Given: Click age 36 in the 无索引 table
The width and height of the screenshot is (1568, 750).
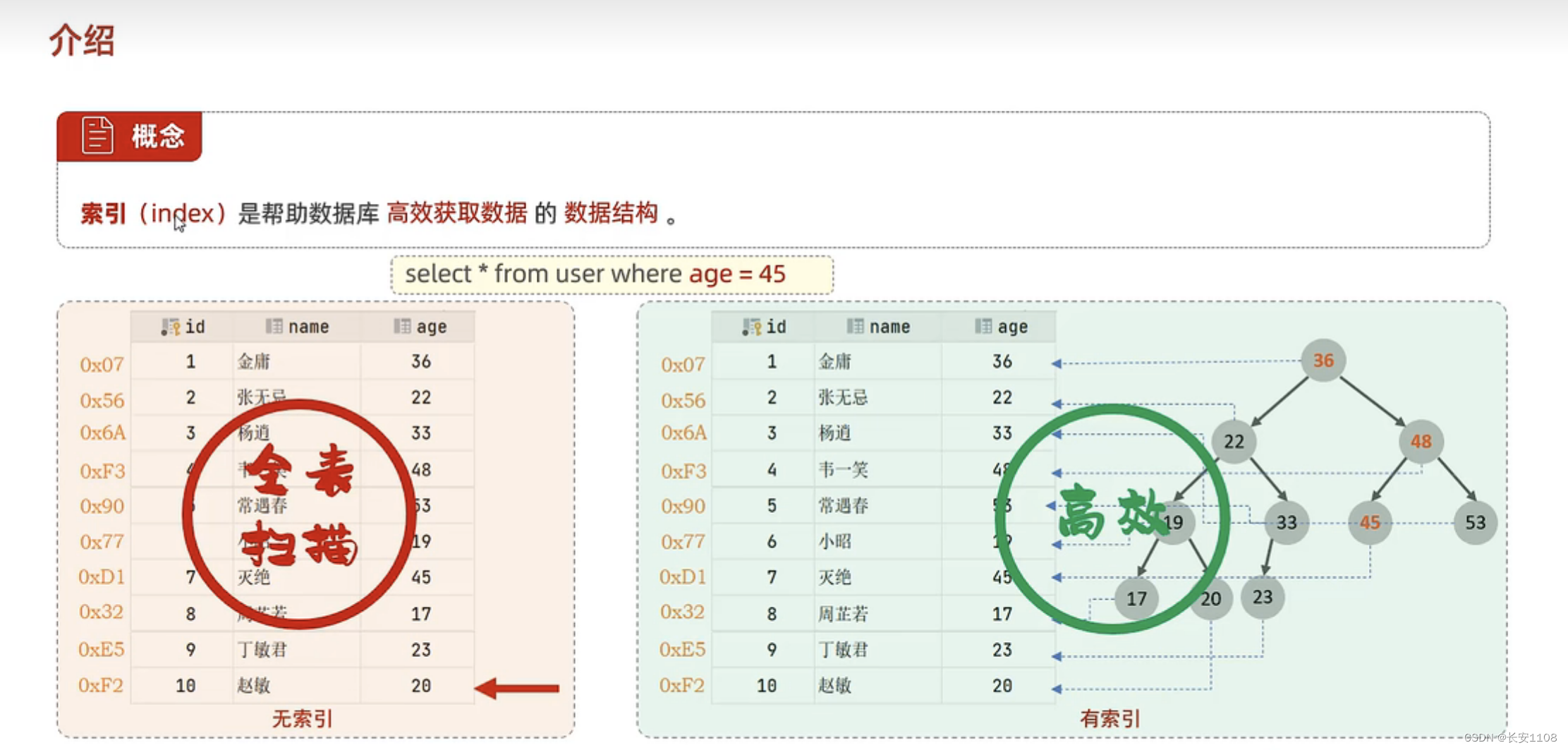Looking at the screenshot, I should (421, 362).
